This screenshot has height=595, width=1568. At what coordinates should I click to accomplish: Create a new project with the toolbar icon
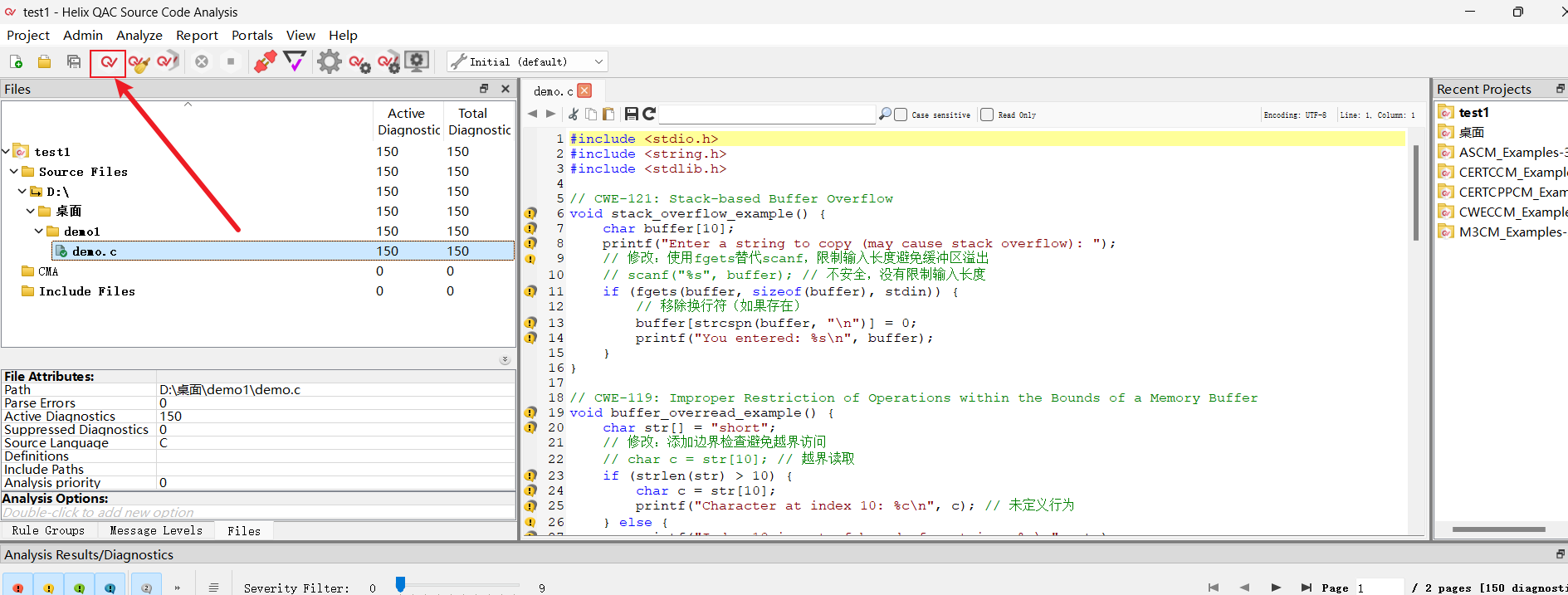coord(16,62)
